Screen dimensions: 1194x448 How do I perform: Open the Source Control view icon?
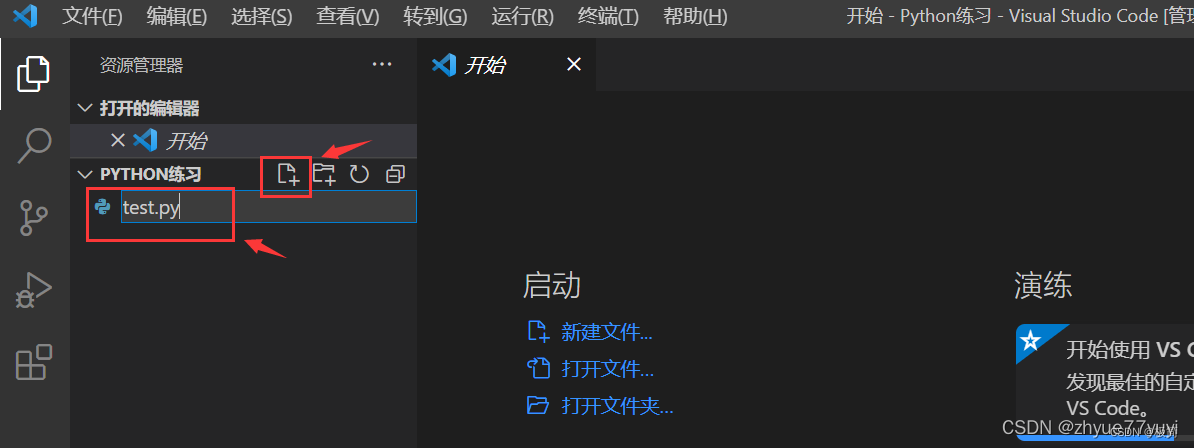click(34, 217)
